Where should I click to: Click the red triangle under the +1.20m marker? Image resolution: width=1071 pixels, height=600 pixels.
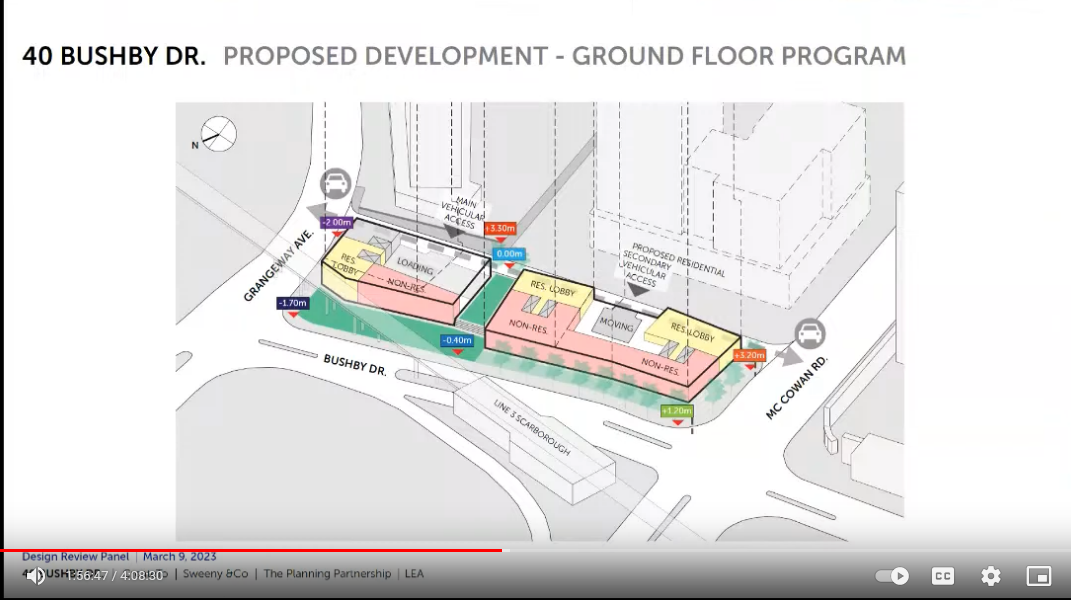click(678, 423)
